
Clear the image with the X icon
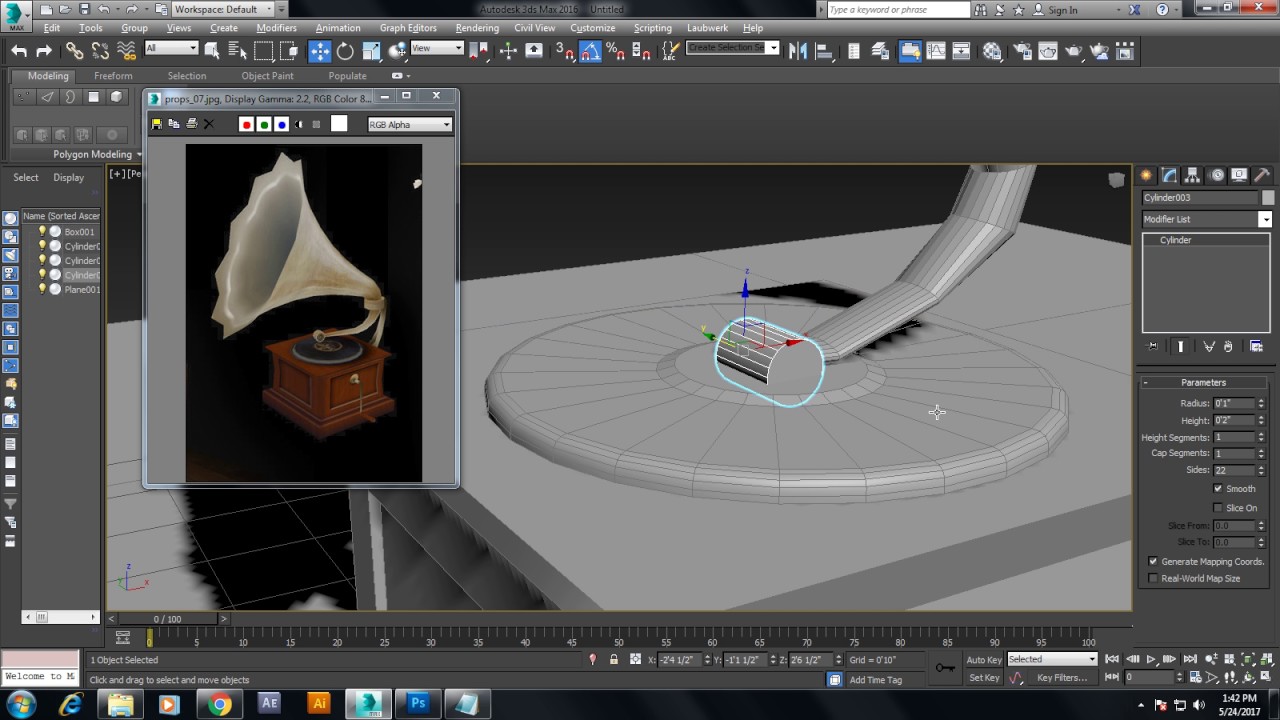(208, 124)
